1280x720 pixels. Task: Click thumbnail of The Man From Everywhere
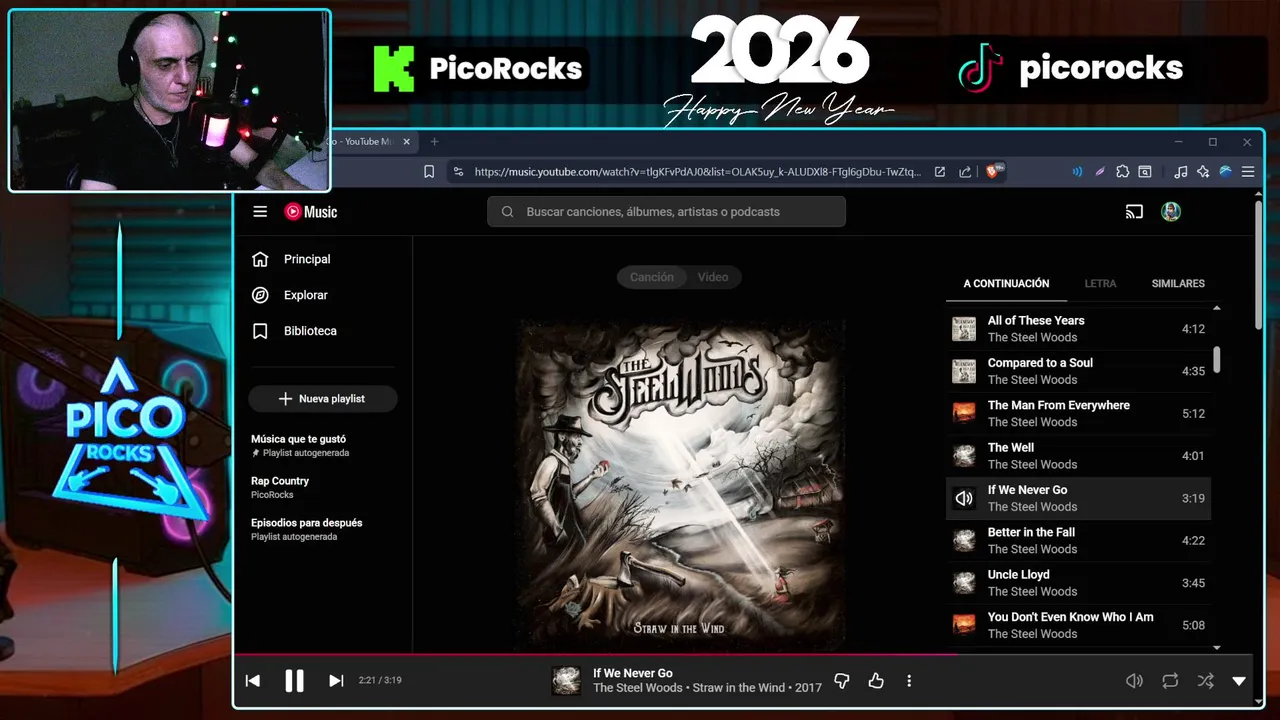coord(964,413)
